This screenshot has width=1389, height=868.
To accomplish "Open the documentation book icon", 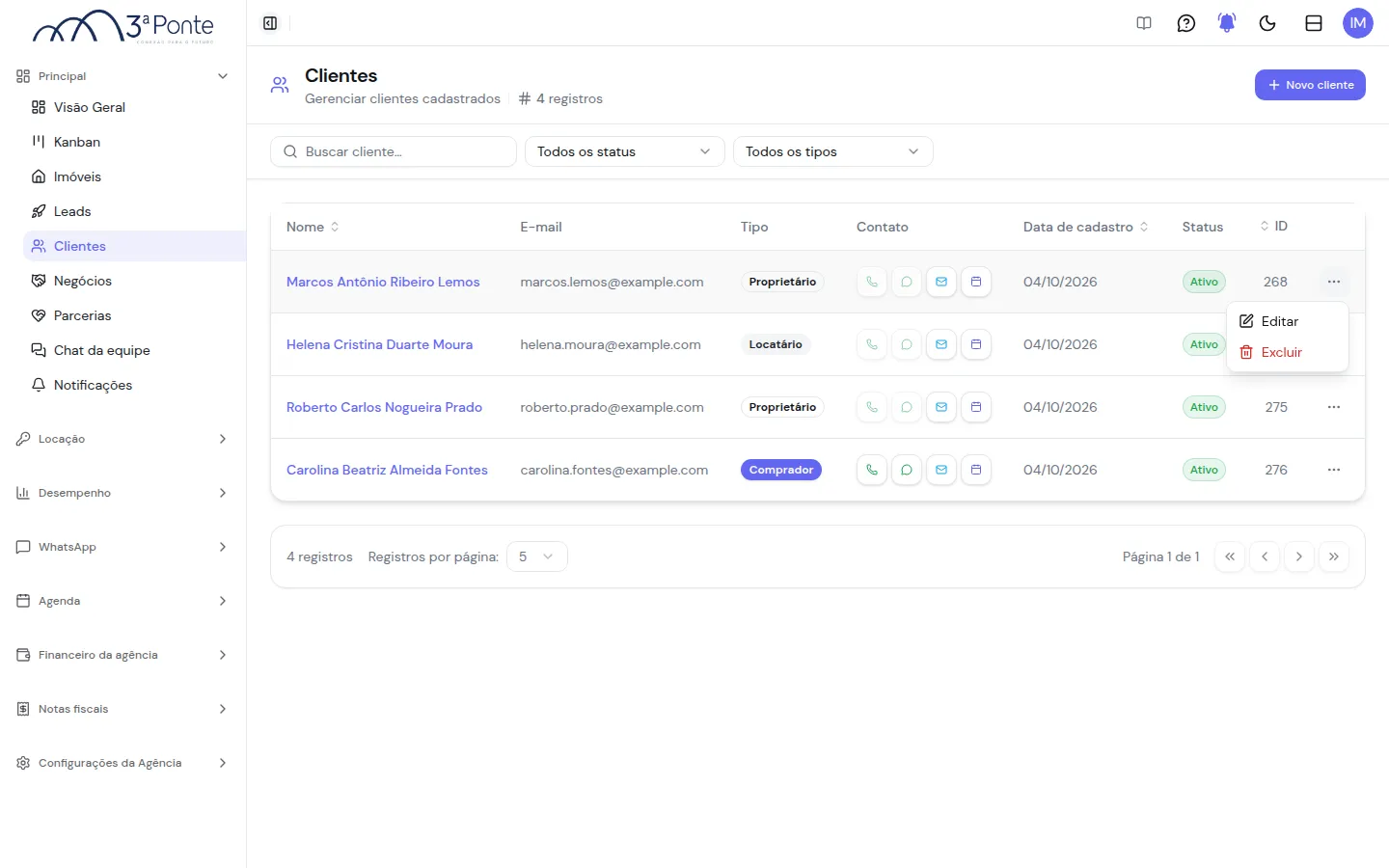I will (1144, 23).
